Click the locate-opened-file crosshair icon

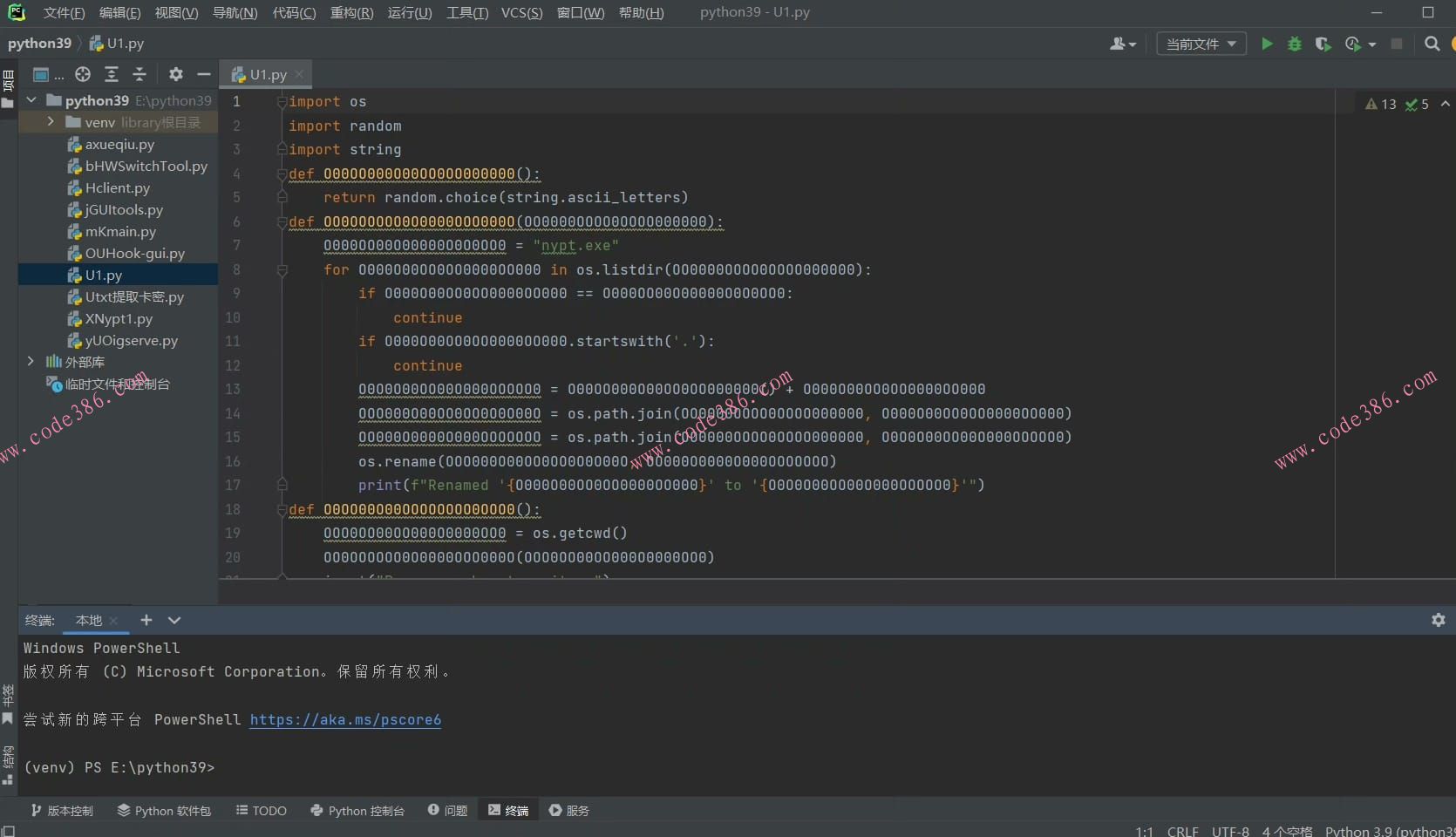[x=83, y=74]
